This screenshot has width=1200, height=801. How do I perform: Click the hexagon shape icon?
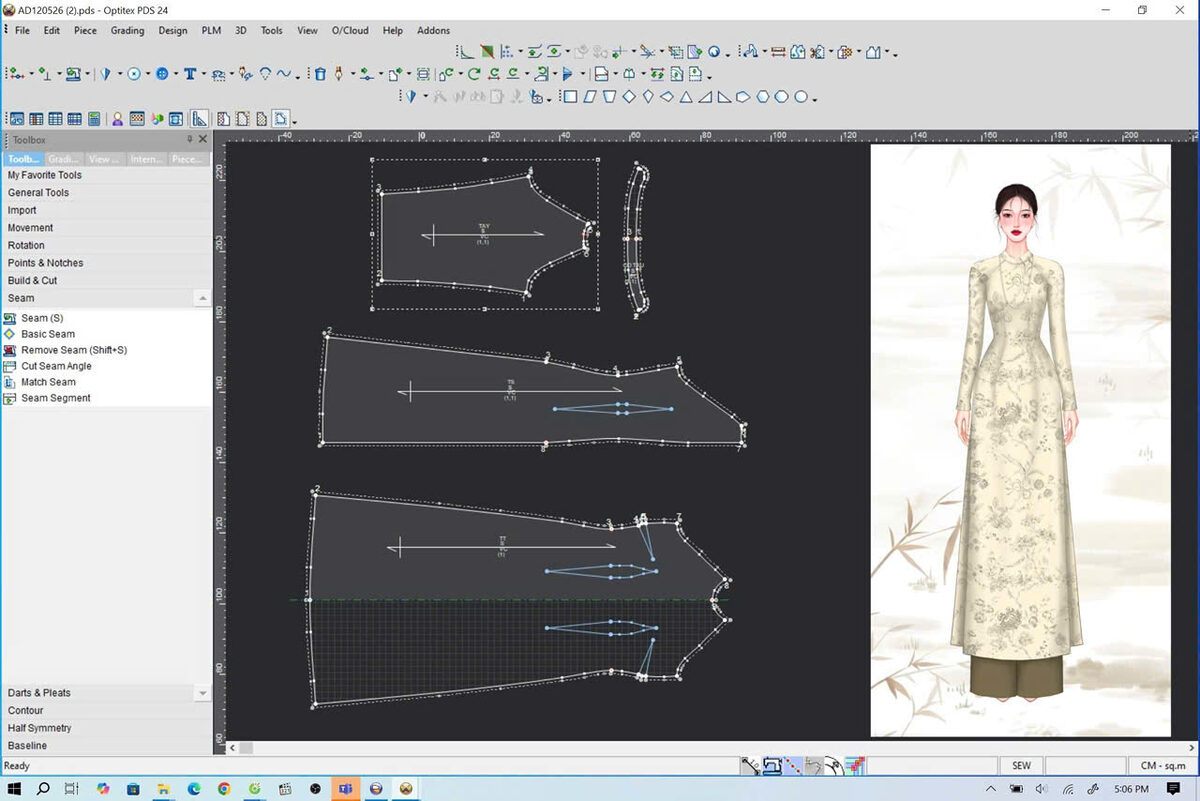(x=763, y=97)
